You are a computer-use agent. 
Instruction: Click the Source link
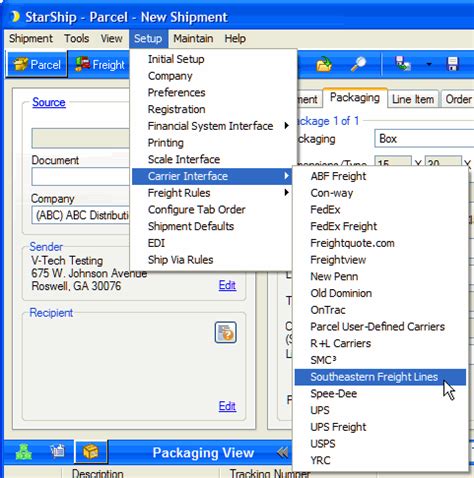pos(49,102)
